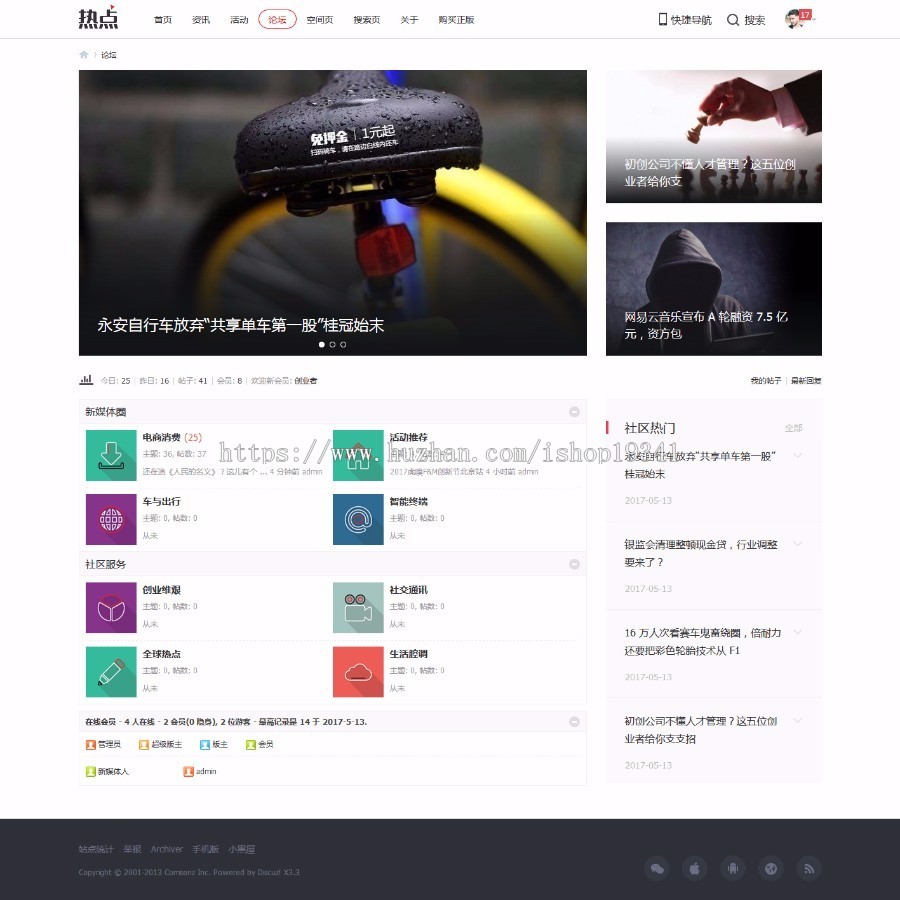
Task: Collapse the 在线会员 panel
Action: click(575, 720)
